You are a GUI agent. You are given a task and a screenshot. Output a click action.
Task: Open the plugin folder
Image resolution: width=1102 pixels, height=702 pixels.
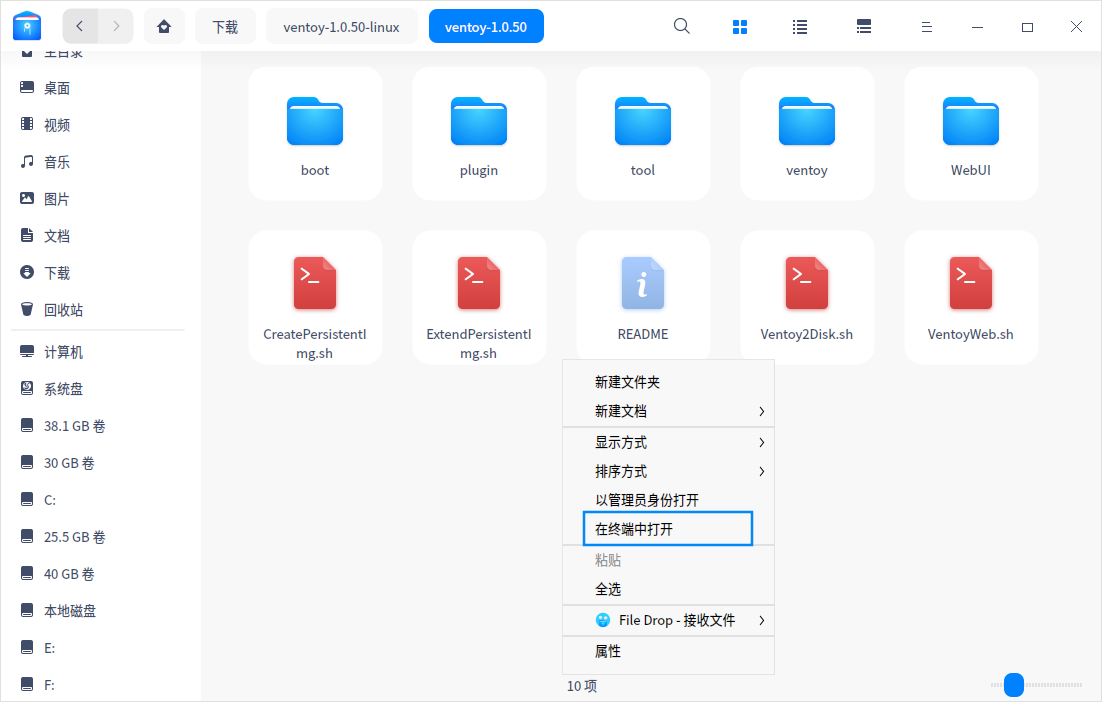click(x=479, y=134)
